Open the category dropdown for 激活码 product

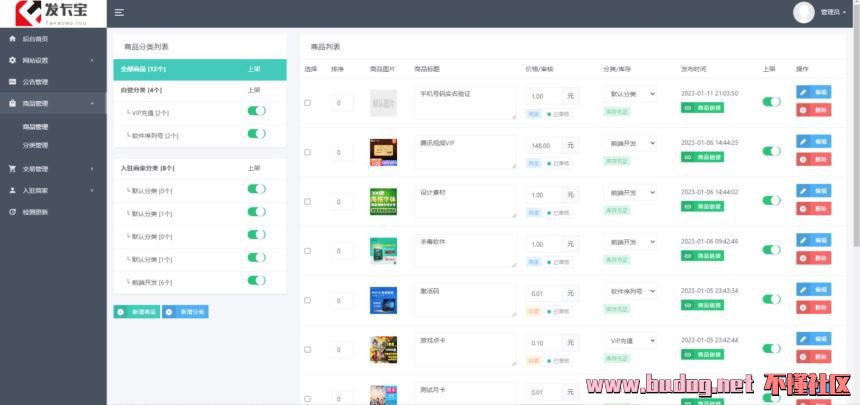pyautogui.click(x=630, y=292)
